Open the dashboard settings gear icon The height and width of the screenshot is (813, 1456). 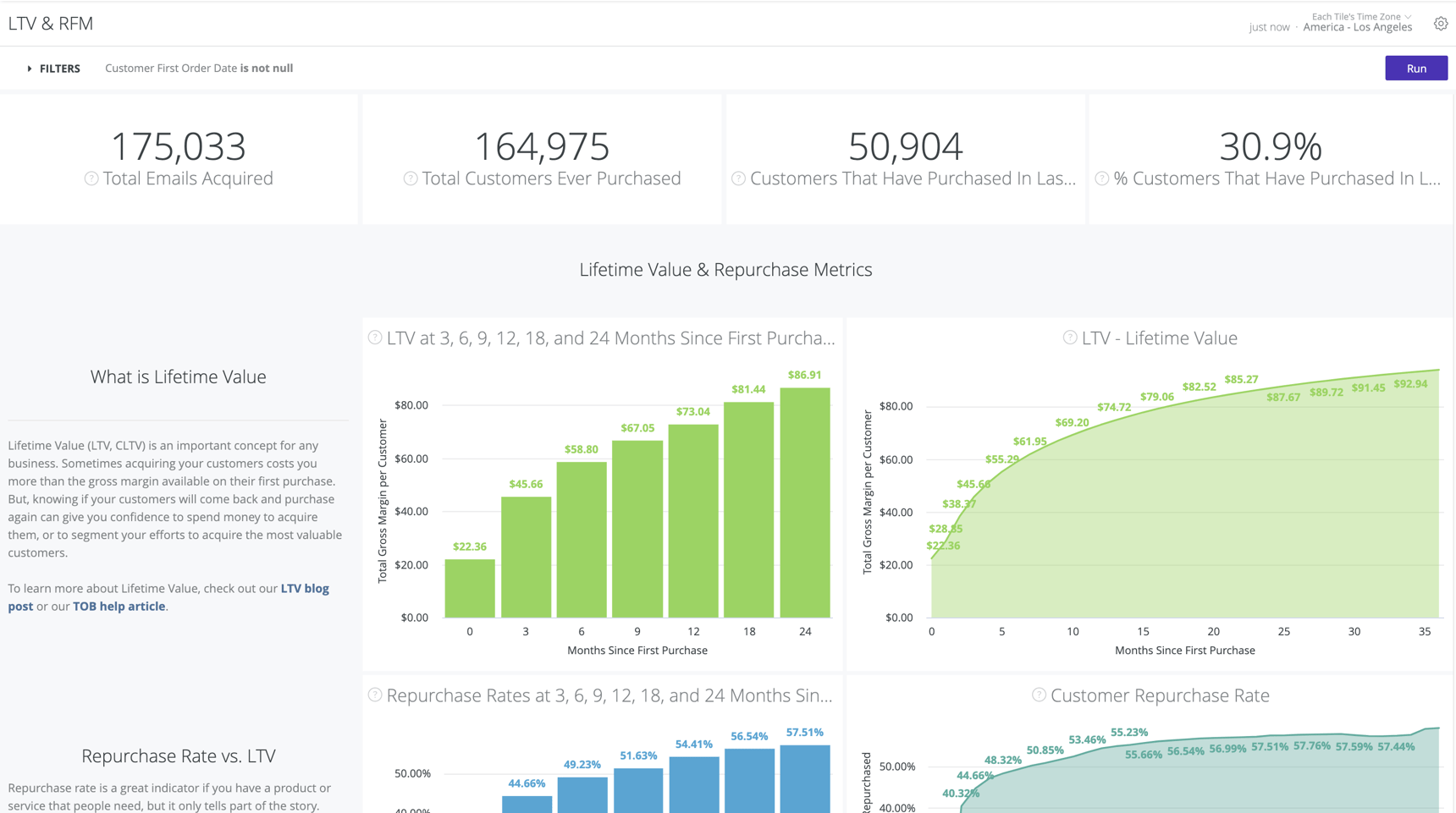(1441, 23)
